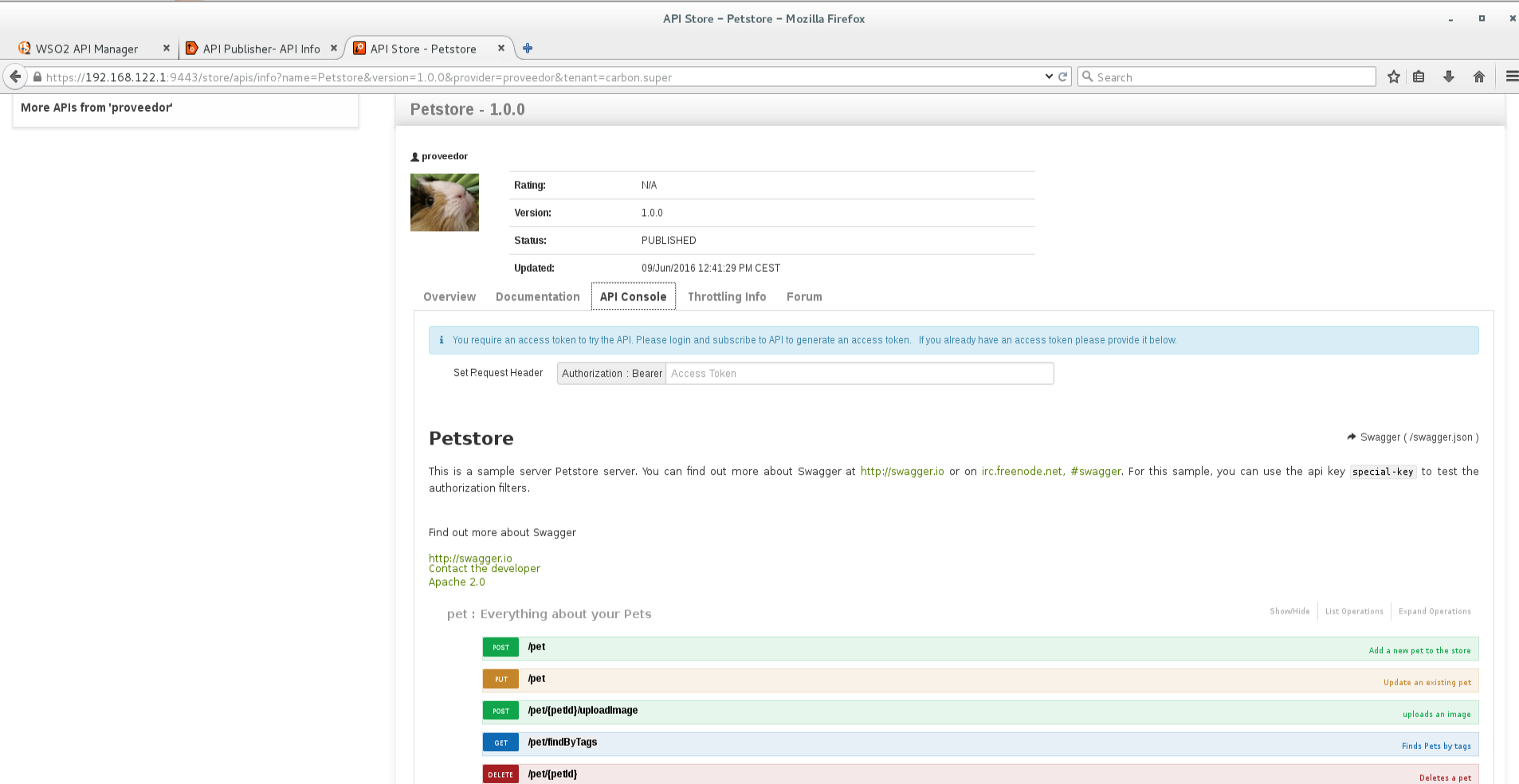Close the API Publisher- API Info tab

(x=334, y=48)
